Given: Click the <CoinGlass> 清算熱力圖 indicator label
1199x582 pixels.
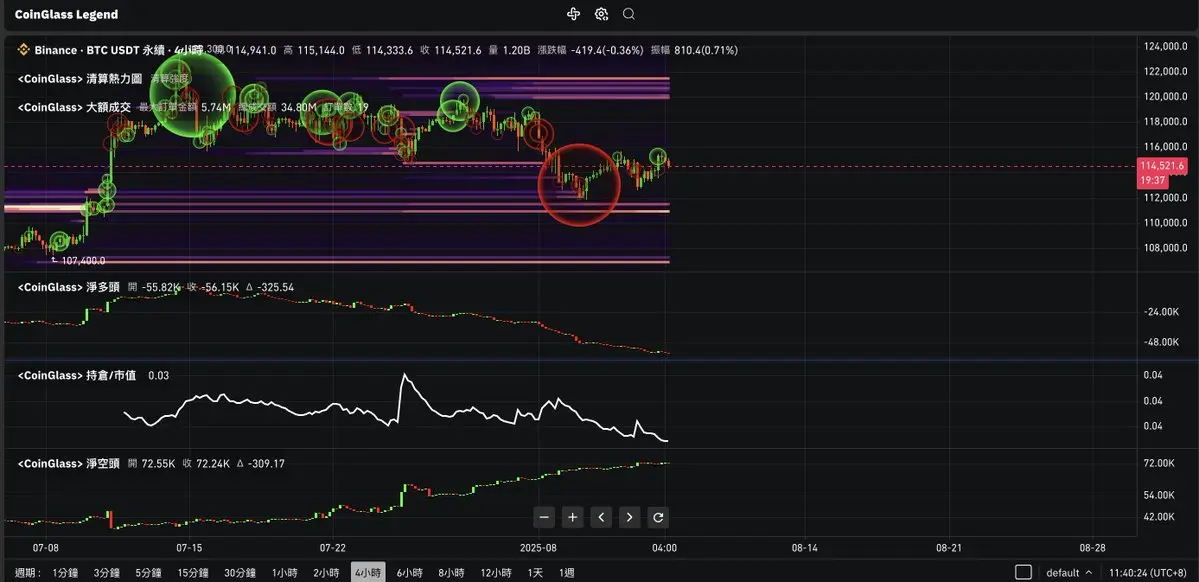Looking at the screenshot, I should pos(80,78).
